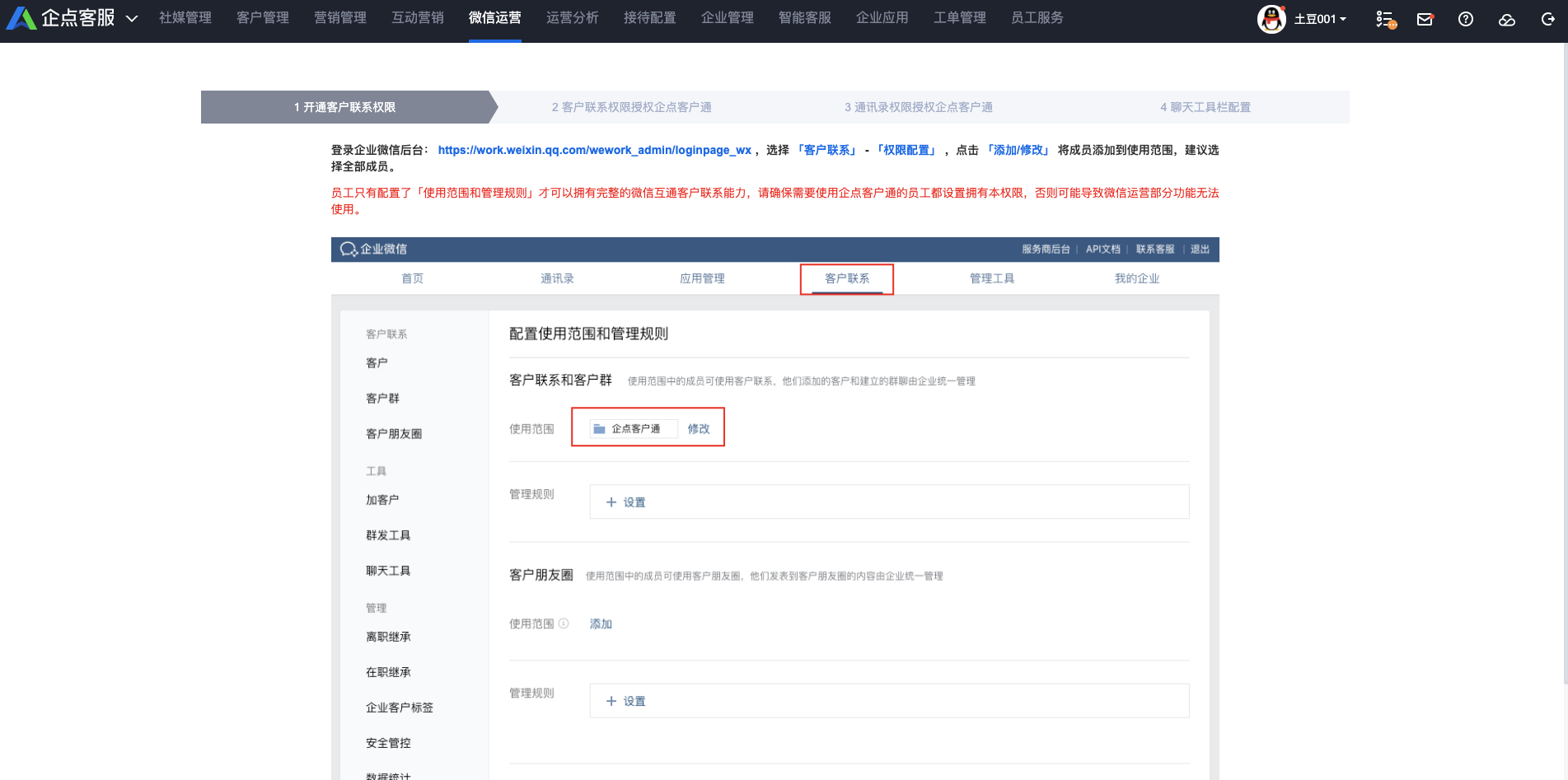
Task: Click the help question mark icon
Action: [x=1466, y=19]
